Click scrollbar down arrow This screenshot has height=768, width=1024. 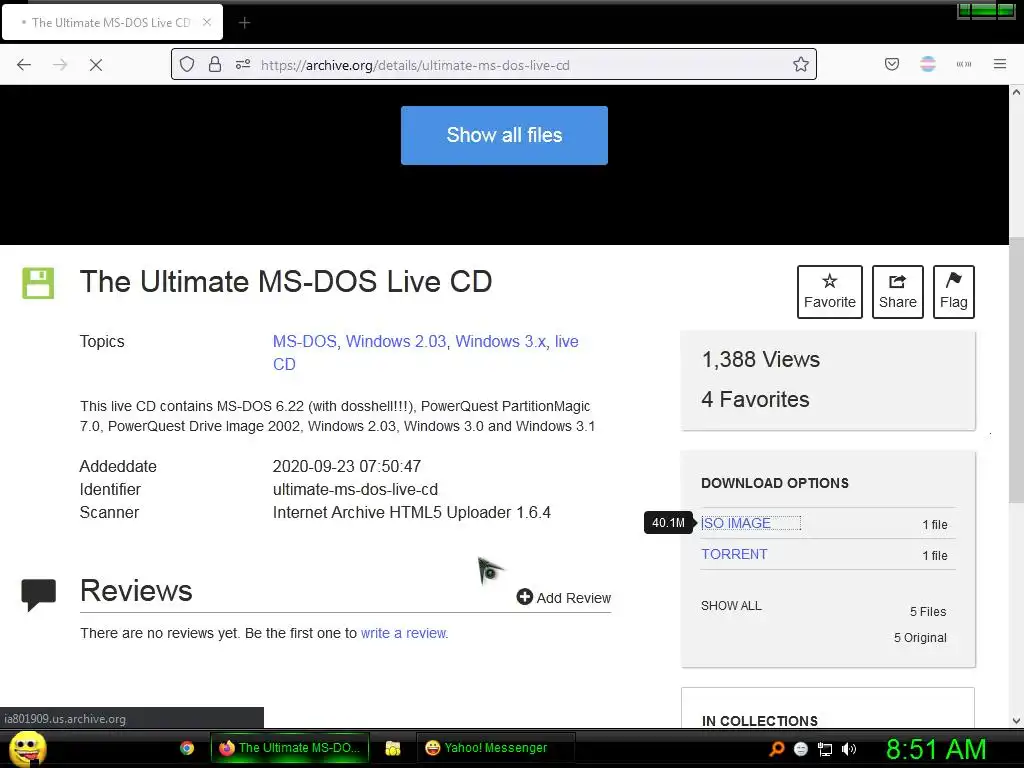(x=1016, y=721)
